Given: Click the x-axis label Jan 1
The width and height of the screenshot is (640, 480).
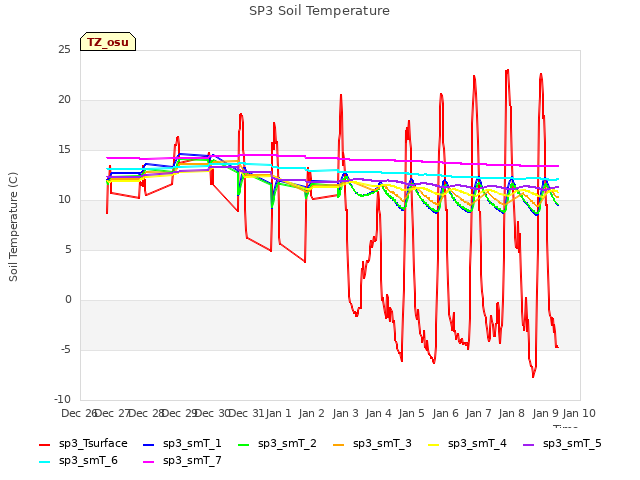Looking at the screenshot, I should click(279, 413).
